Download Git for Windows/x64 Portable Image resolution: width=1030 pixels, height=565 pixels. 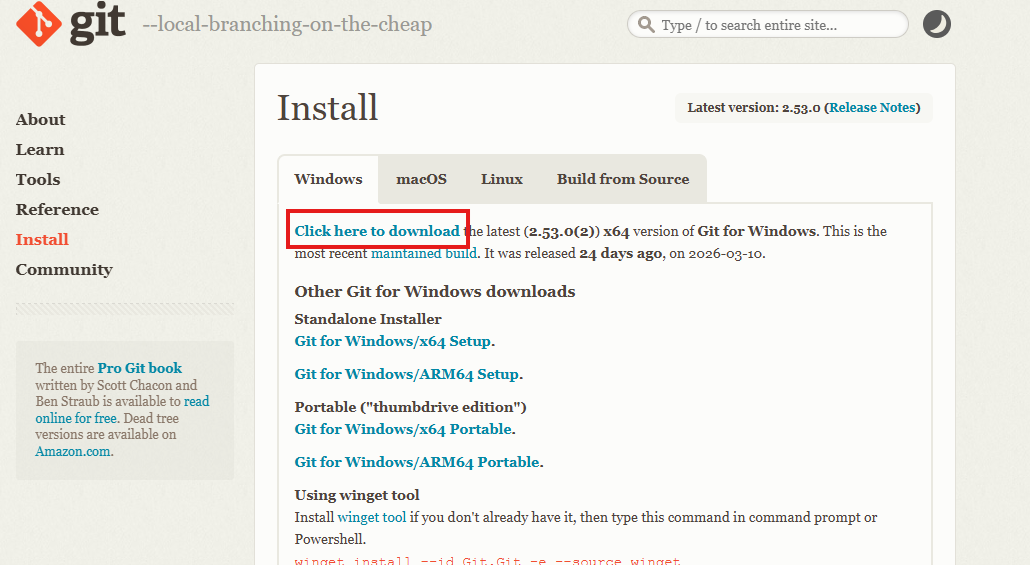pyautogui.click(x=403, y=429)
